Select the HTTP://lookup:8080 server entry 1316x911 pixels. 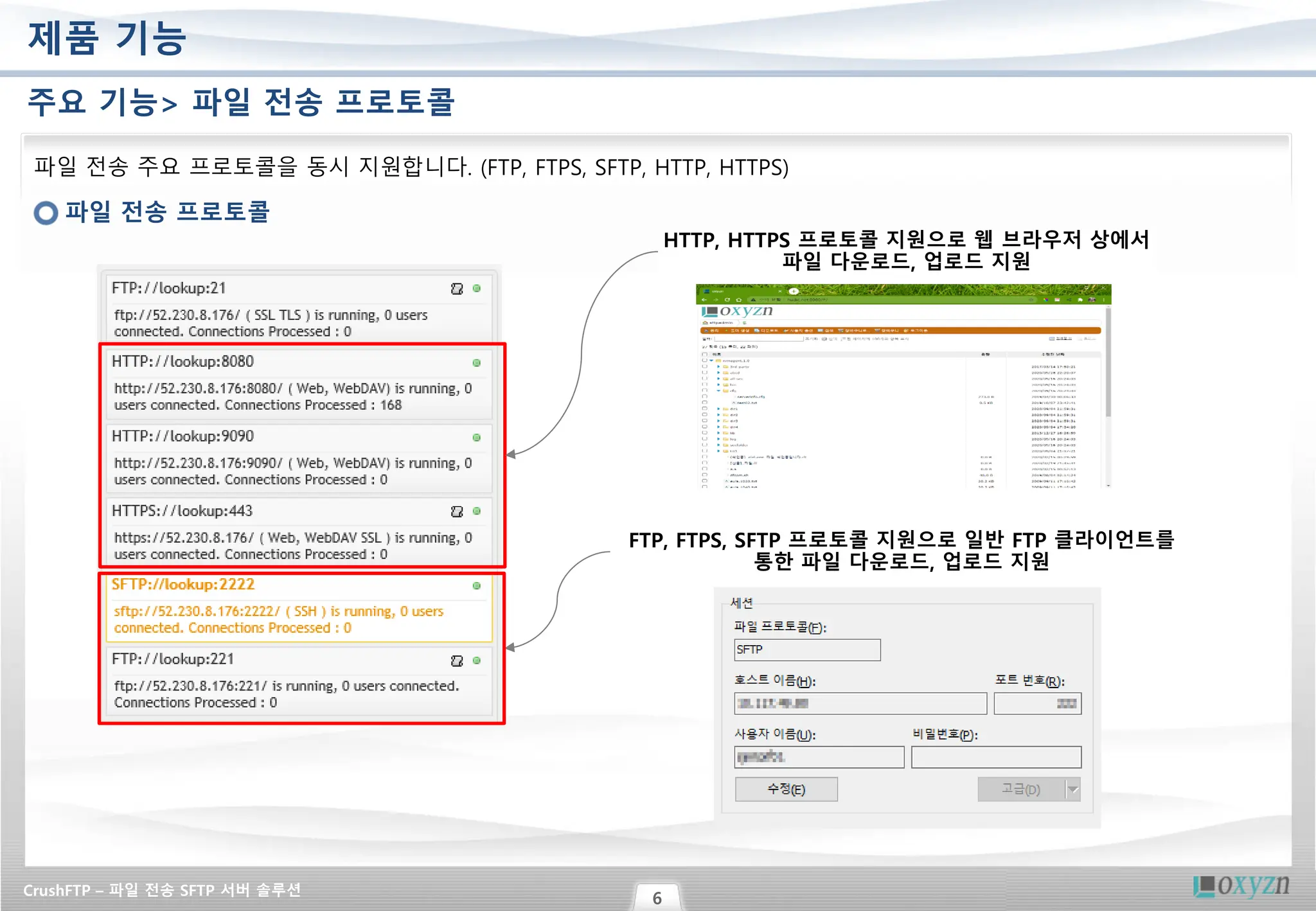point(299,384)
